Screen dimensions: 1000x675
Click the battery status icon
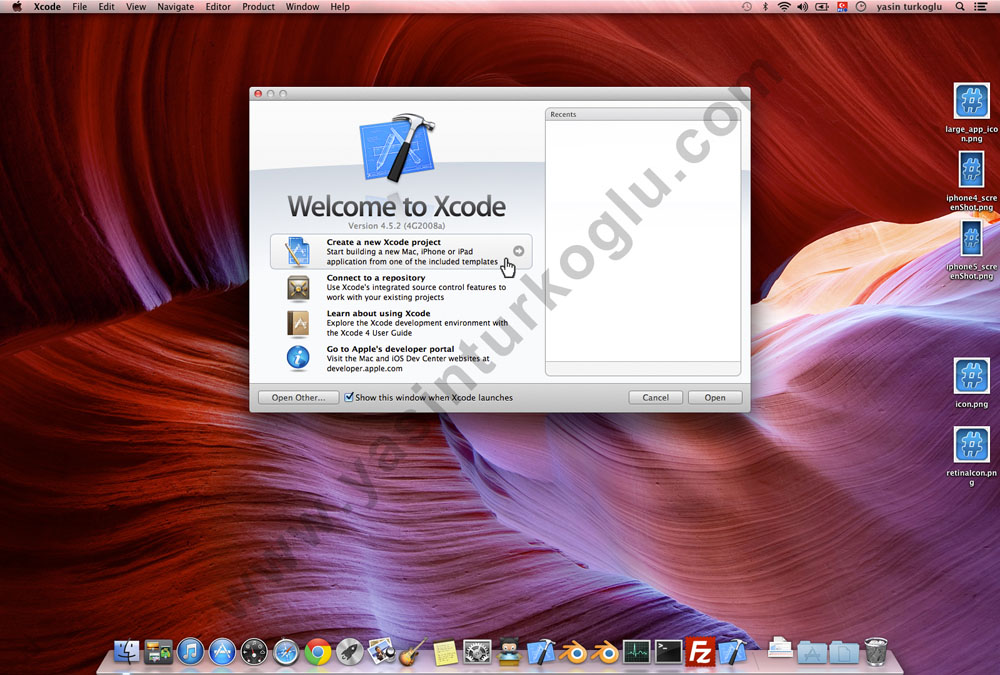pyautogui.click(x=822, y=6)
